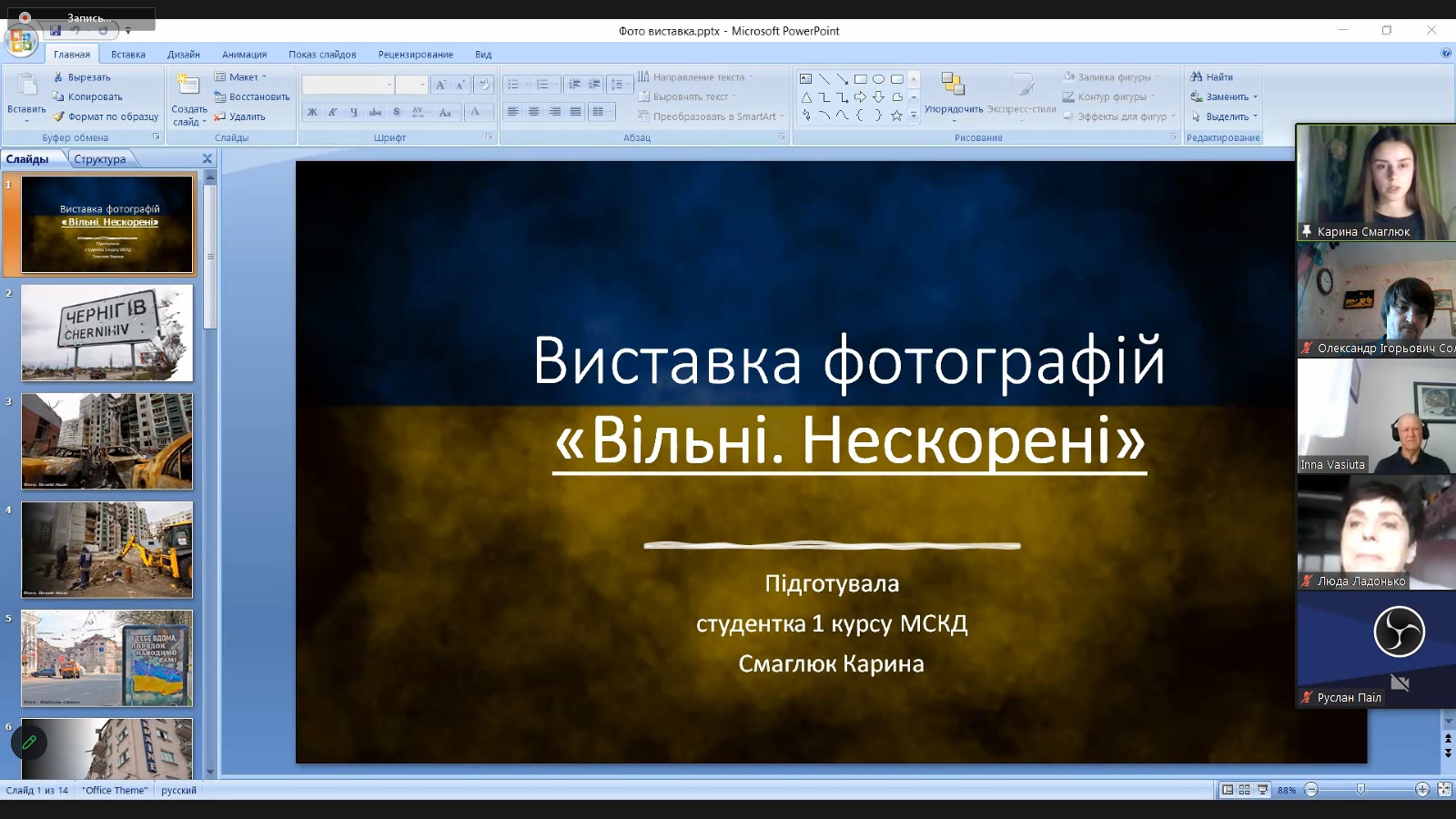Toggle text Shadow (S) formatting
Viewport: 1456px width, 819px height.
click(x=396, y=112)
